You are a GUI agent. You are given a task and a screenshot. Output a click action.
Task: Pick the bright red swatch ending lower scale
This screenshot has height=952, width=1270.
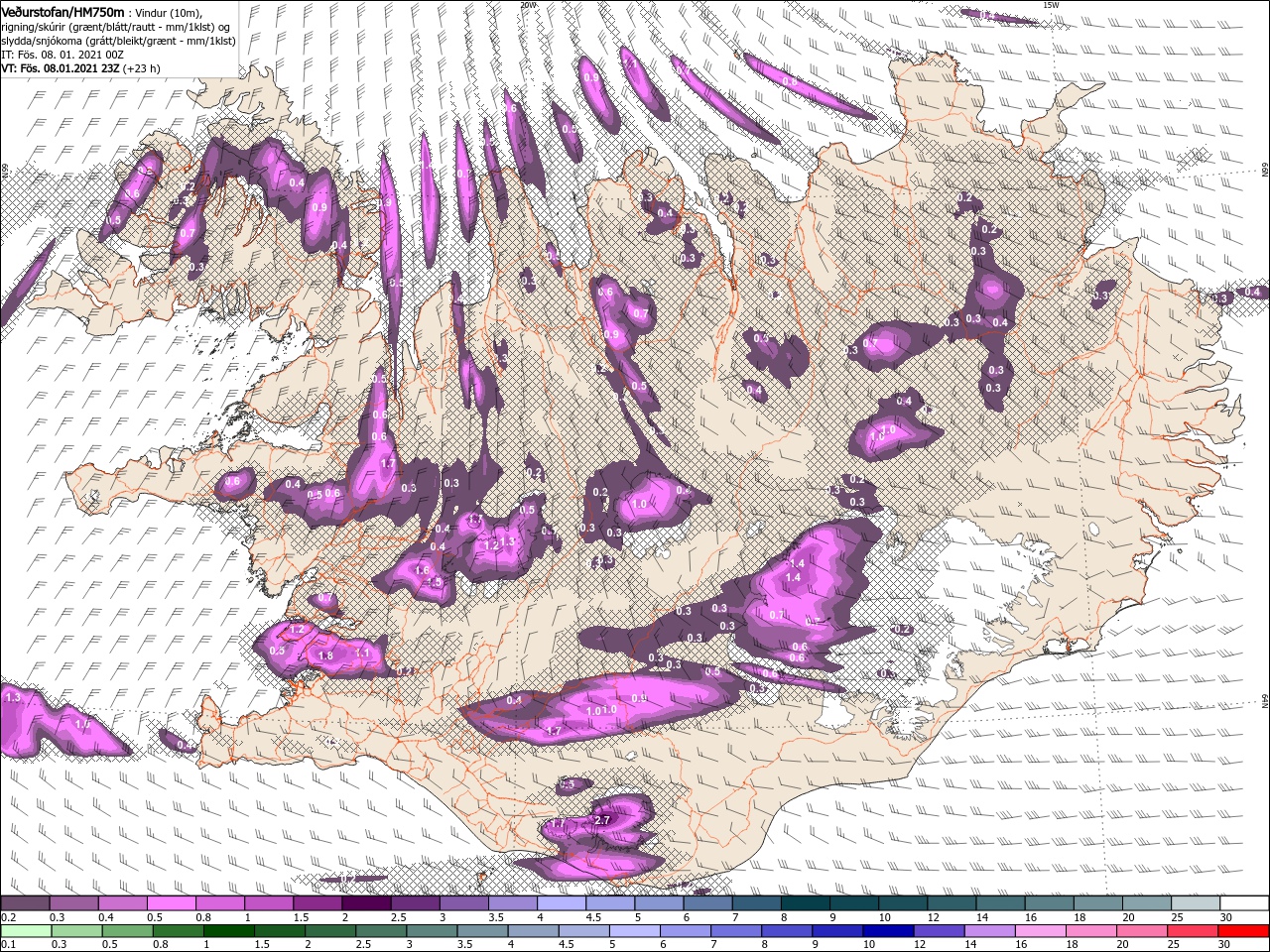coord(1244,930)
